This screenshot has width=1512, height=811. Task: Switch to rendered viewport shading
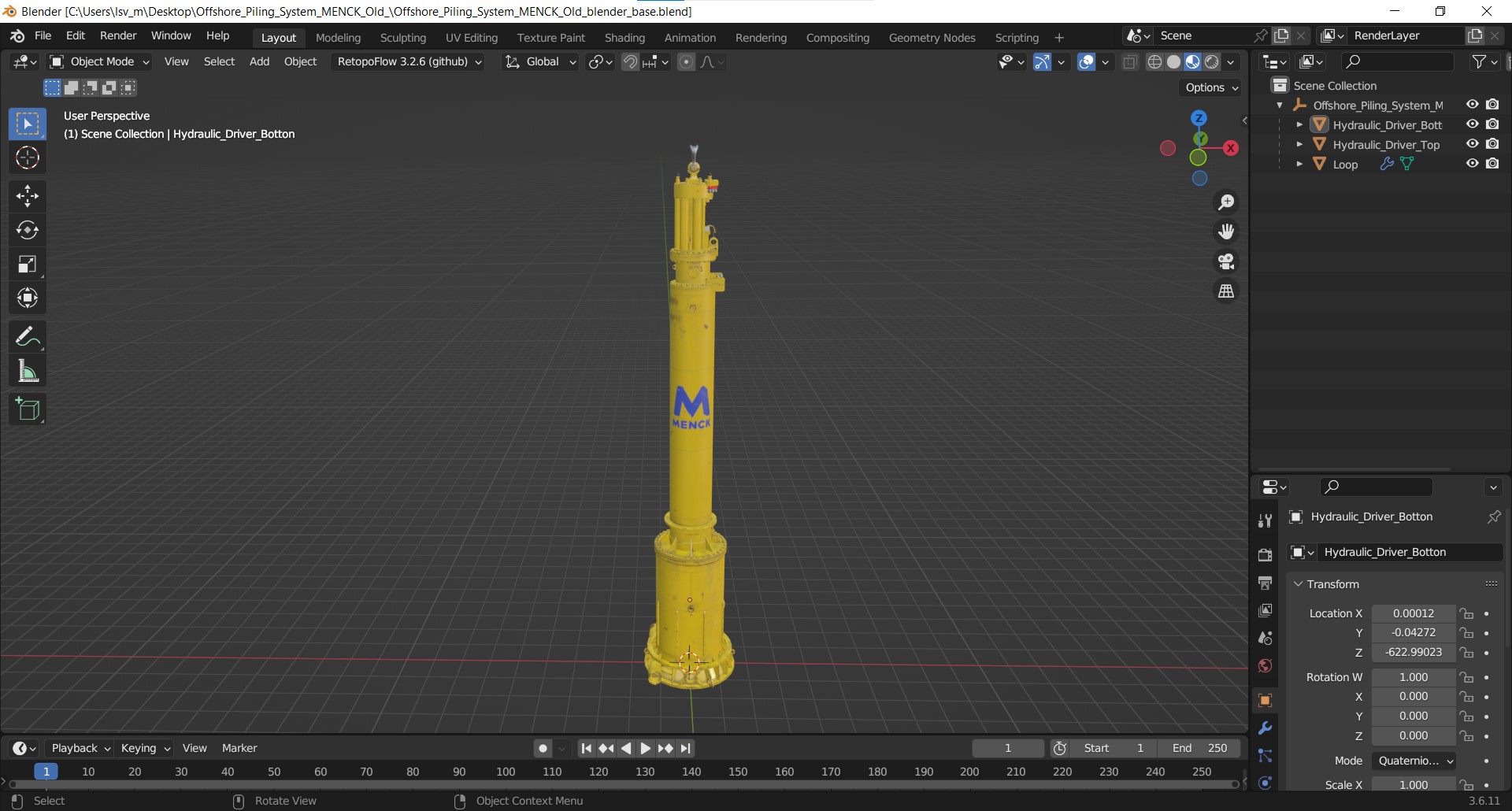(1212, 62)
